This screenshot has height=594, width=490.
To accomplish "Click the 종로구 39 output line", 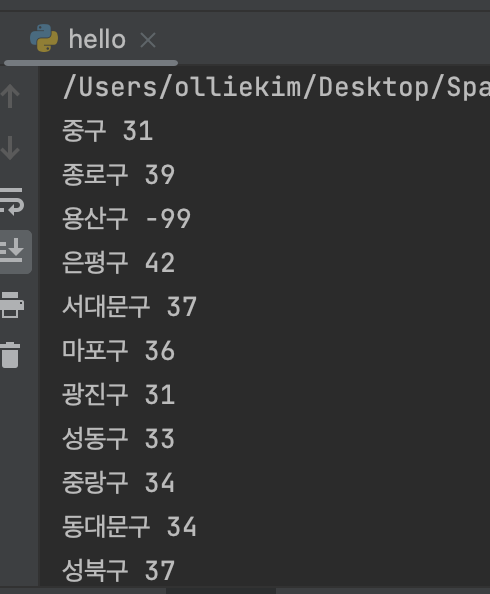I will (x=118, y=175).
